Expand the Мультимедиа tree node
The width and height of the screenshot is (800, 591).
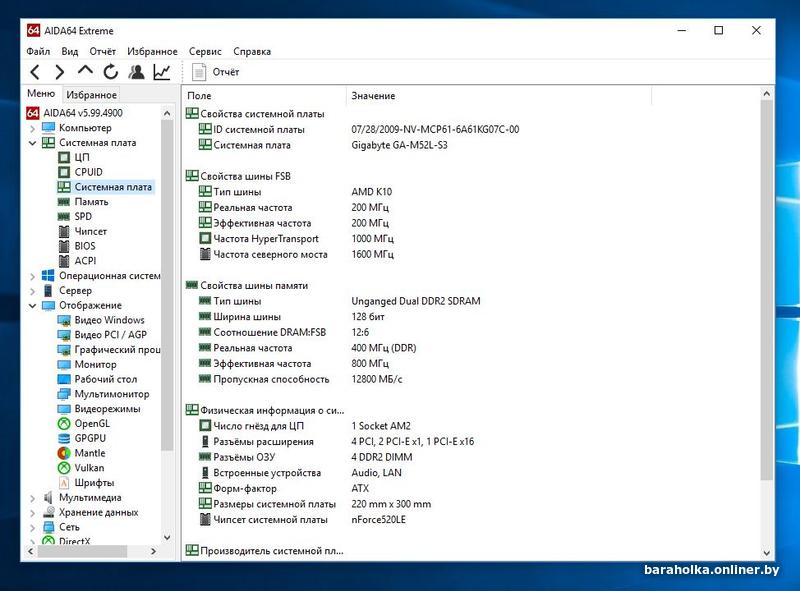(33, 498)
